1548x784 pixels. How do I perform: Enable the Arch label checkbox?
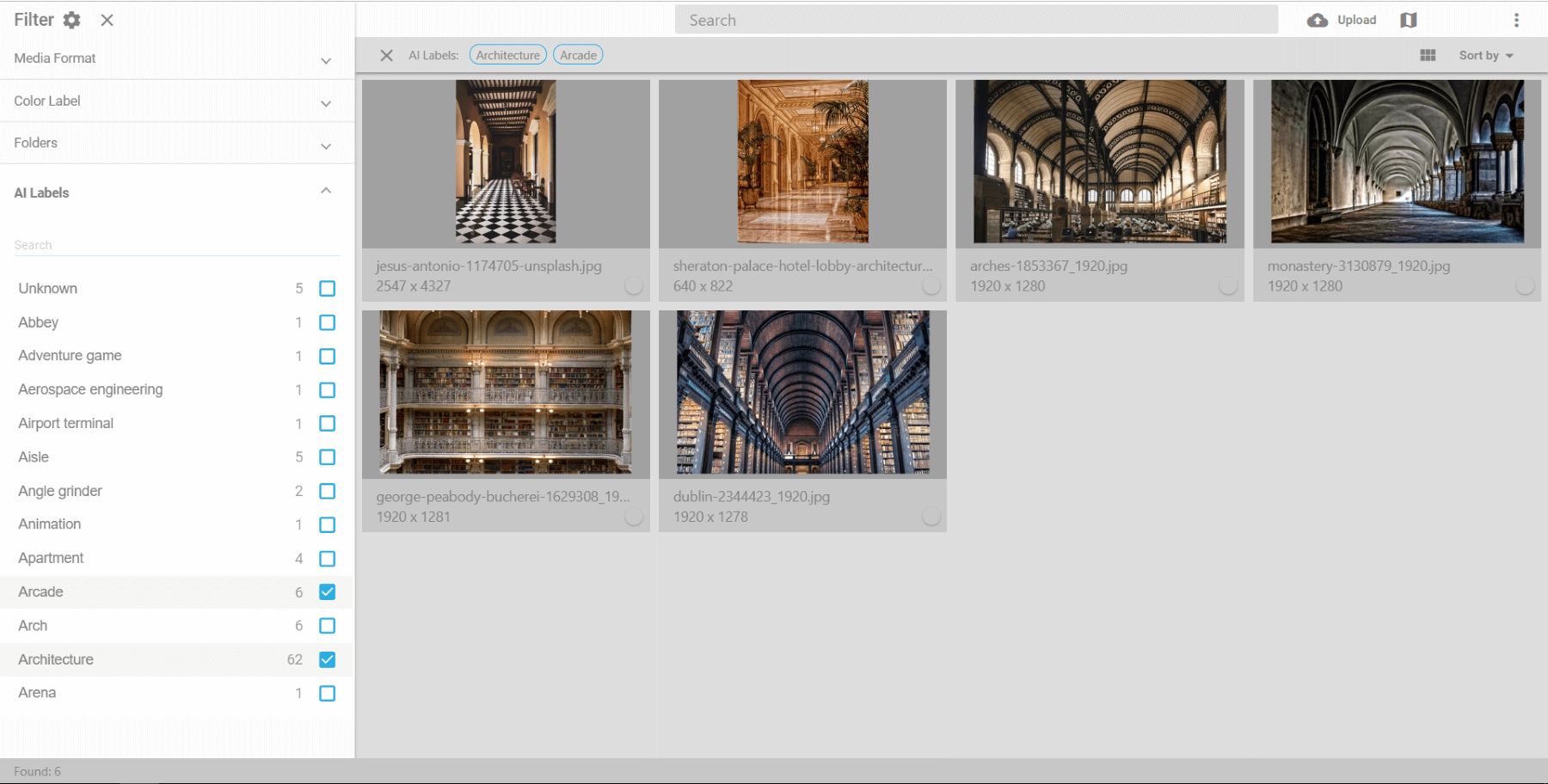coord(327,626)
